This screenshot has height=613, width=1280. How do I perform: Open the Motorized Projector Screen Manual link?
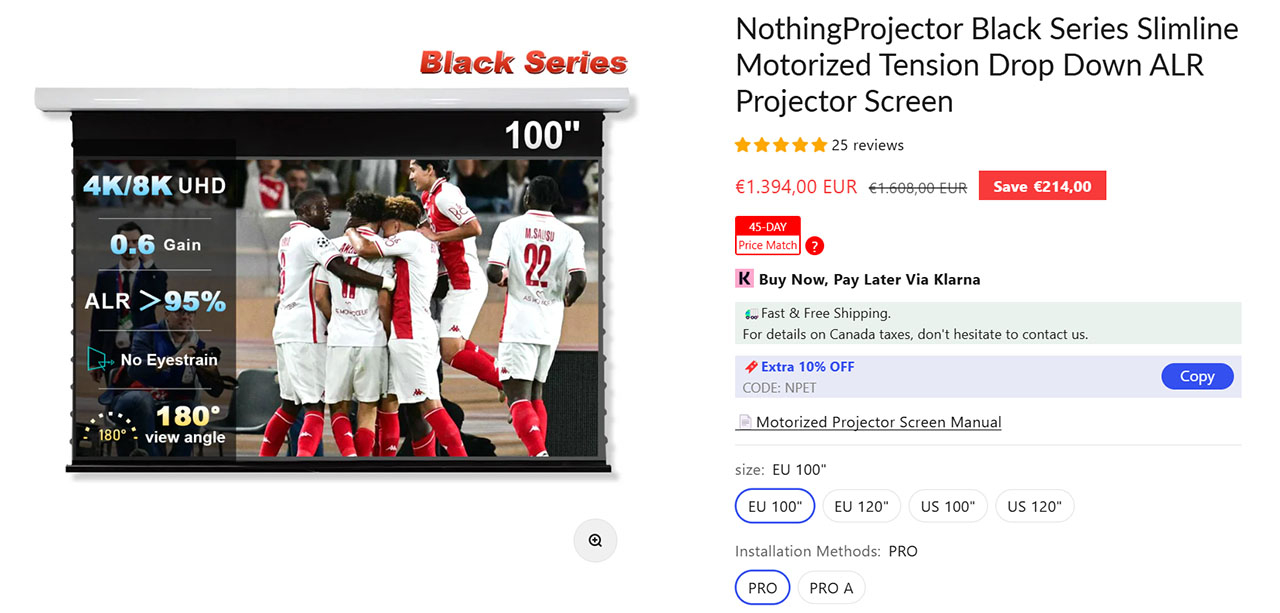pos(879,422)
